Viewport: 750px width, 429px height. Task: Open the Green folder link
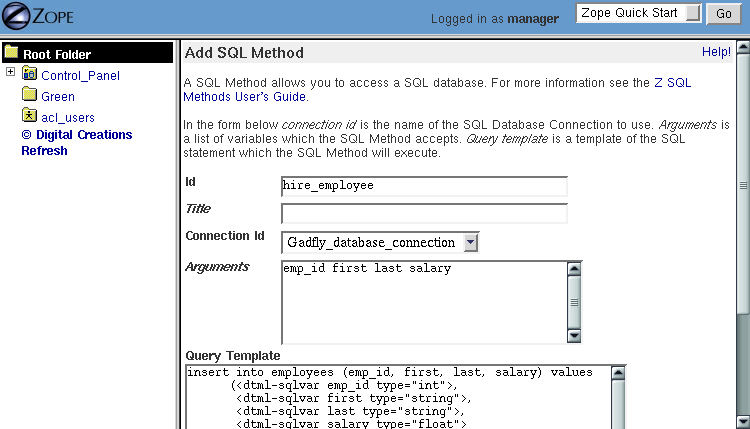[57, 97]
